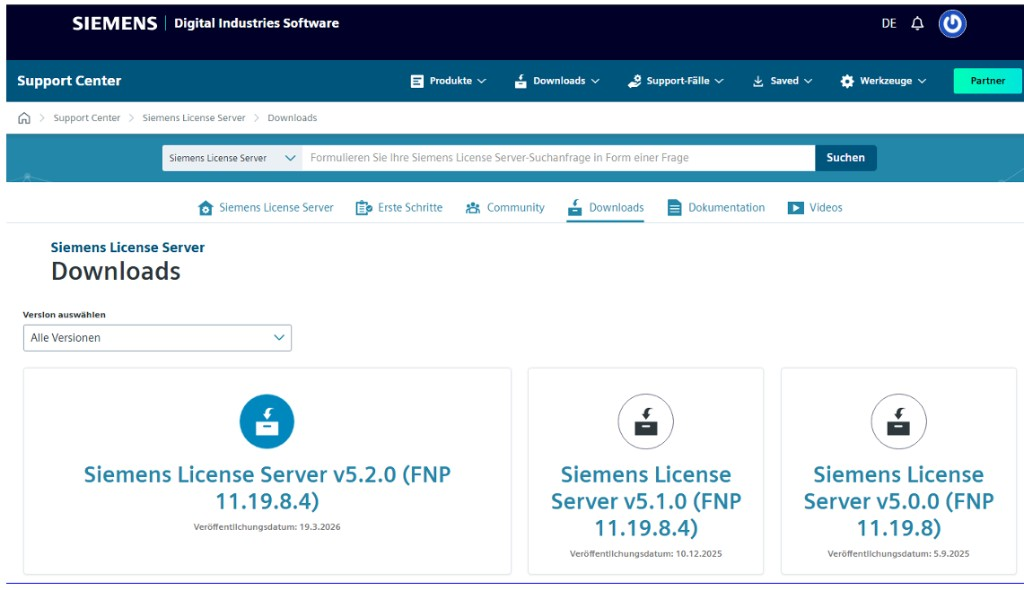Click blue download icon for v5.2.0
Image resolution: width=1024 pixels, height=590 pixels.
coord(266,421)
